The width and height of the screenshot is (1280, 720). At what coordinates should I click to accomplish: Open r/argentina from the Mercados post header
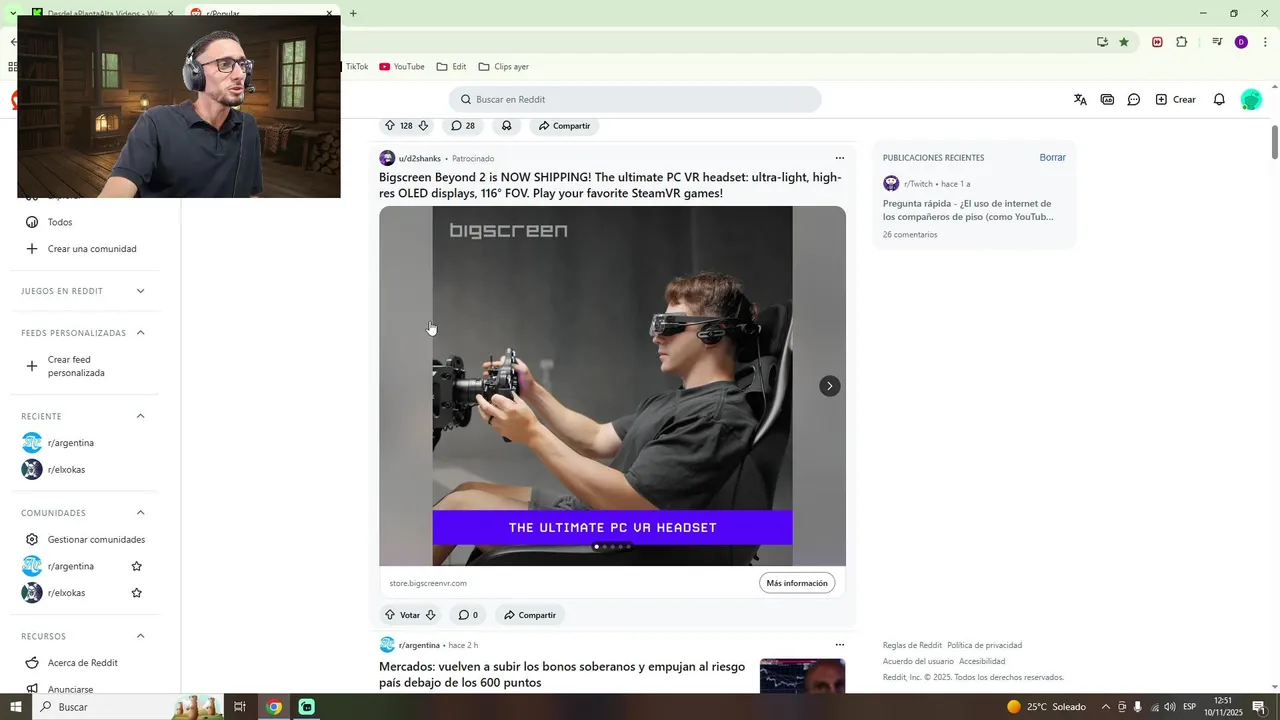click(419, 645)
